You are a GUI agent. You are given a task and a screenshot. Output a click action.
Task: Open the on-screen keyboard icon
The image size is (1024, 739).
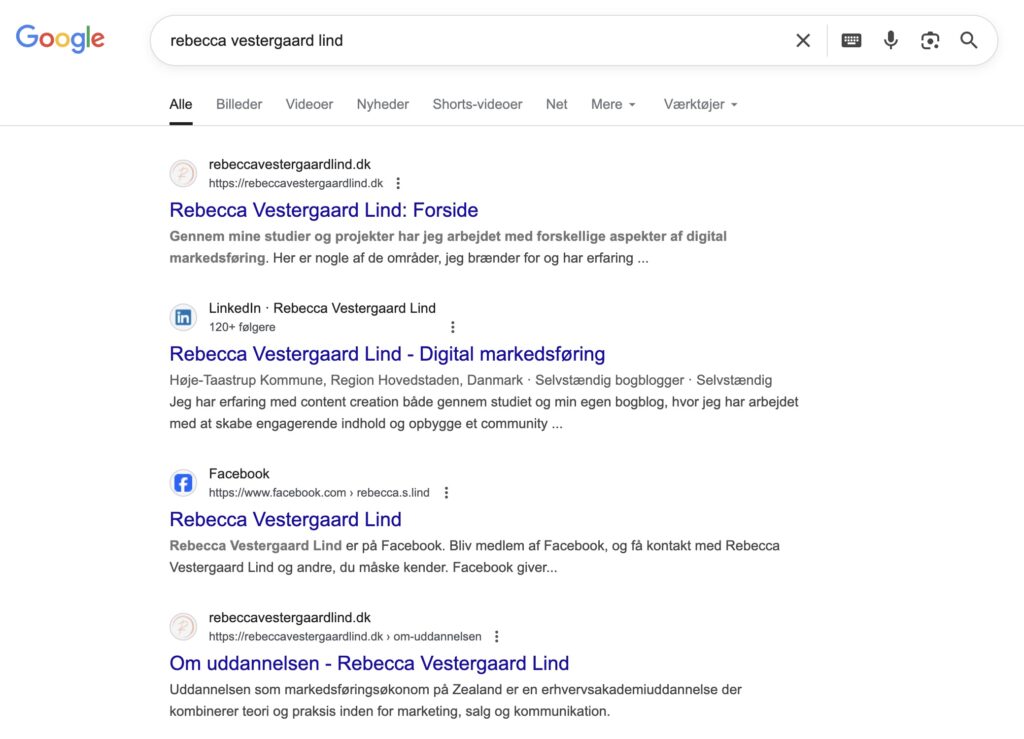click(x=851, y=40)
